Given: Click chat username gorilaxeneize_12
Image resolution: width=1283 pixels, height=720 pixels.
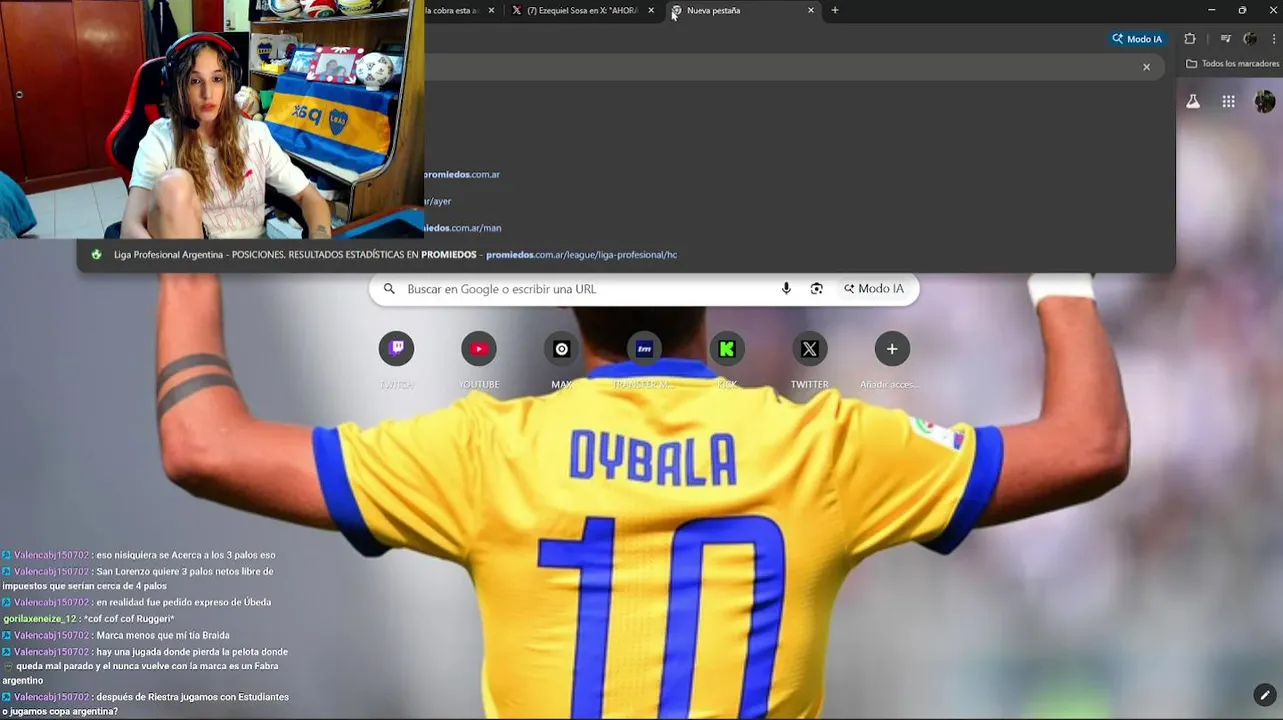Looking at the screenshot, I should click(x=40, y=619).
